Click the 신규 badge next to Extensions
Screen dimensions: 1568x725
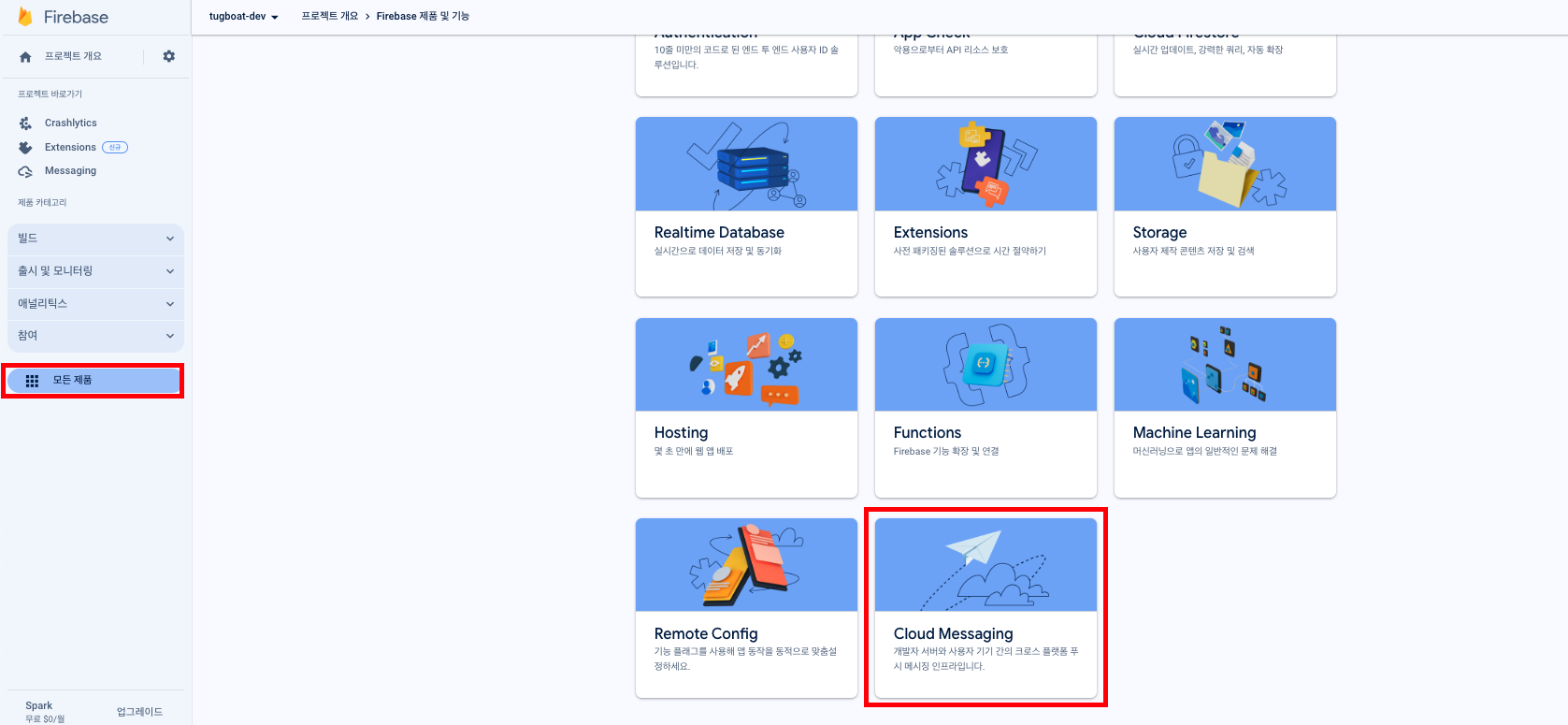(x=115, y=148)
